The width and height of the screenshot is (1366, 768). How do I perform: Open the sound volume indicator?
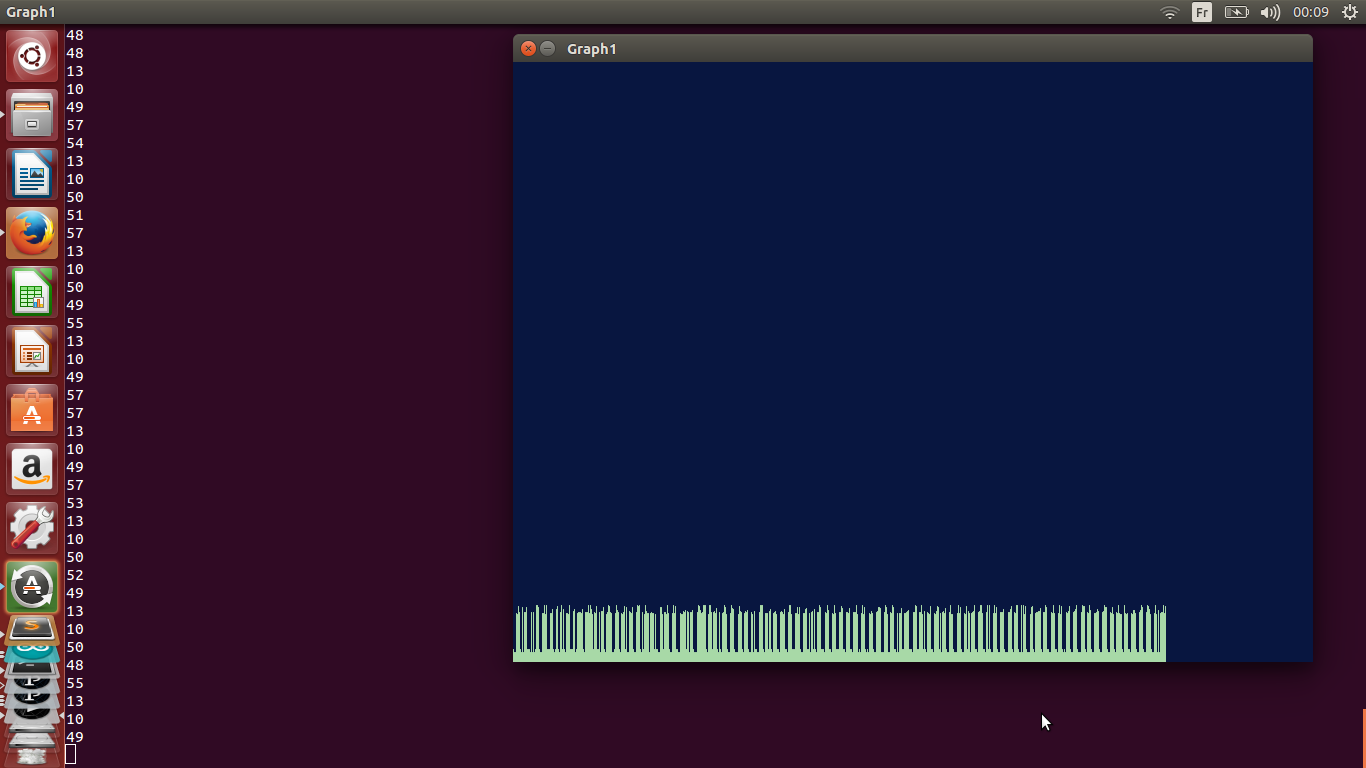coord(1270,12)
